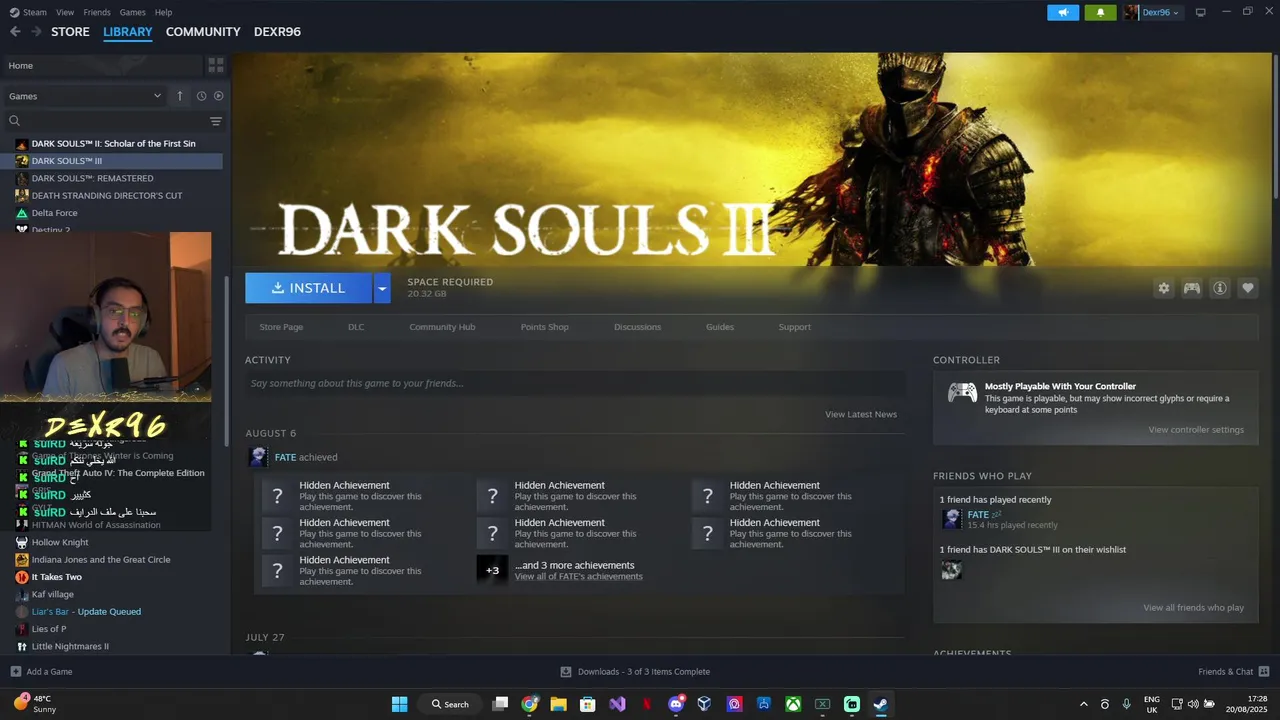Click View all of FATE's achievements
The image size is (1280, 720).
[578, 577]
